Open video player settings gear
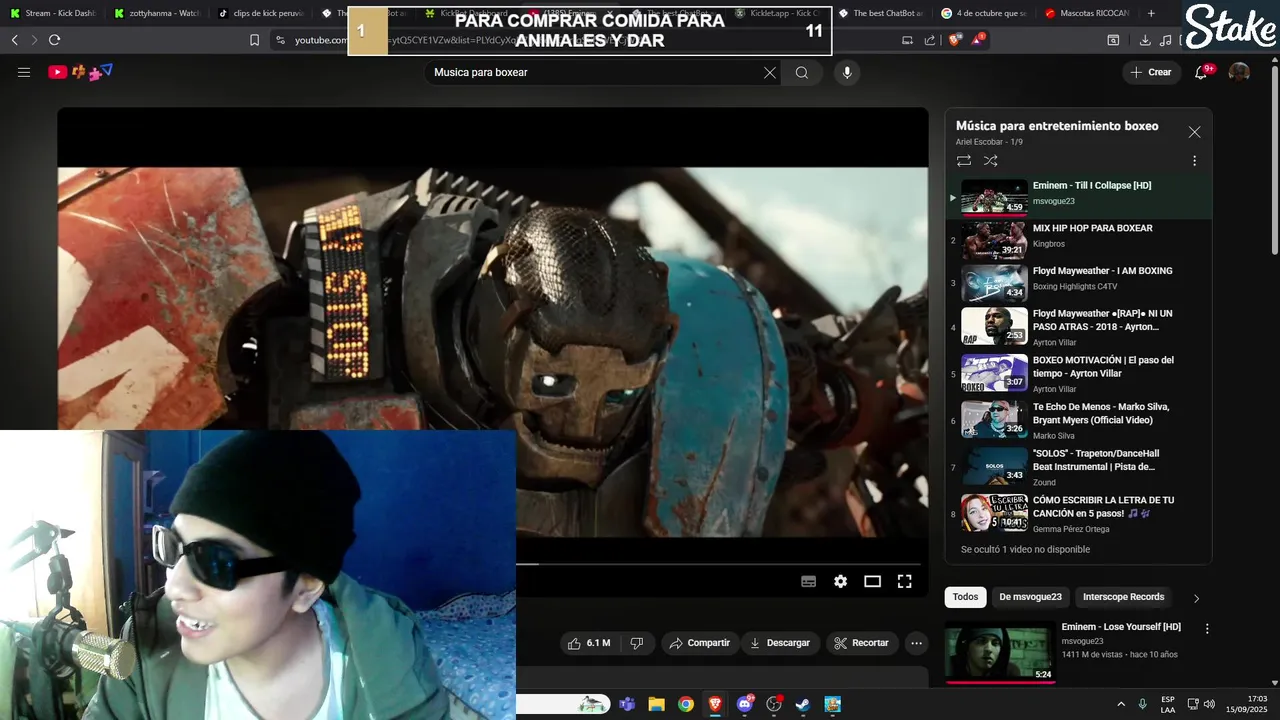 (x=841, y=581)
